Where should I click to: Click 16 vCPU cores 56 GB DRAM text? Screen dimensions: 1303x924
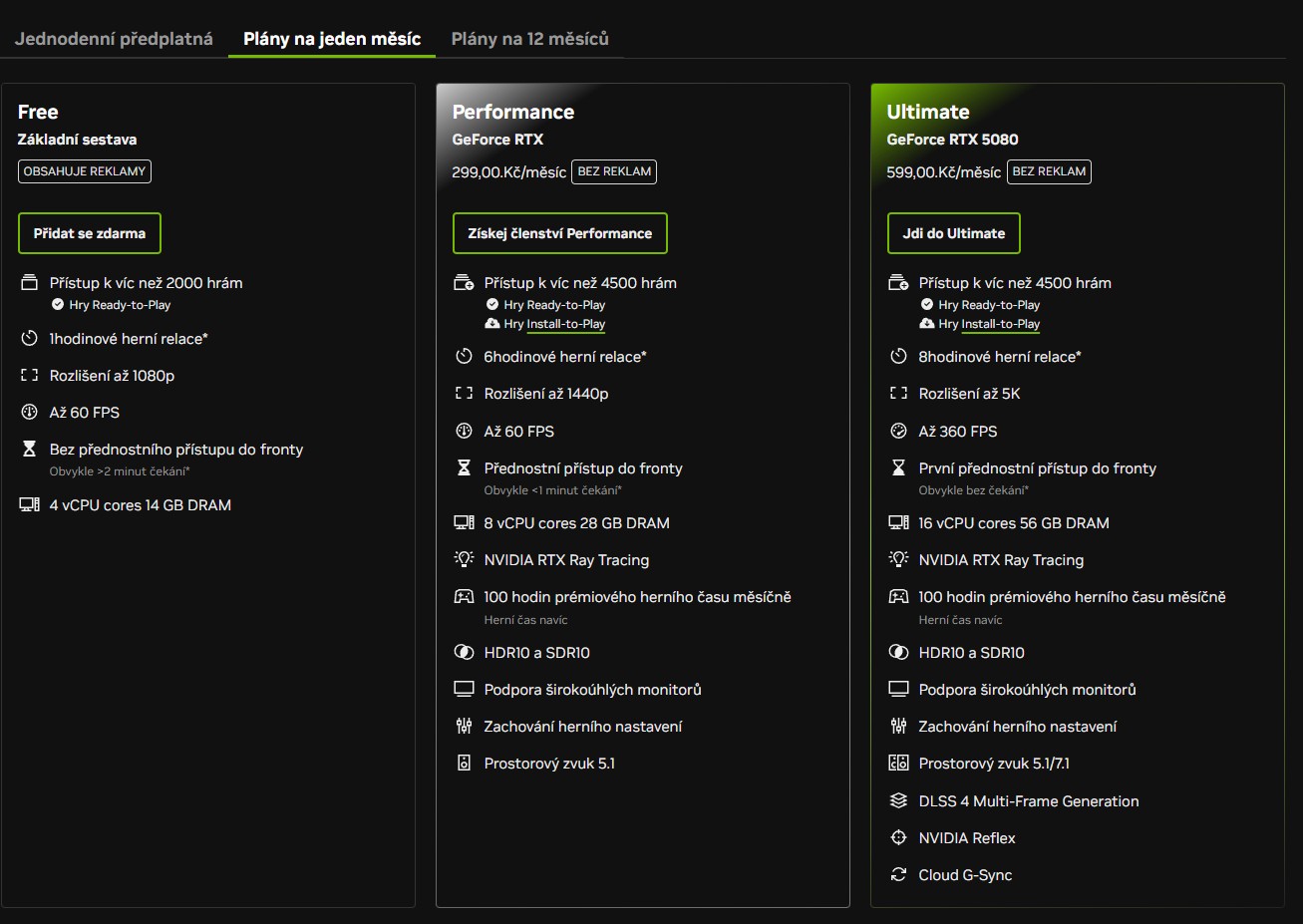click(x=1014, y=523)
